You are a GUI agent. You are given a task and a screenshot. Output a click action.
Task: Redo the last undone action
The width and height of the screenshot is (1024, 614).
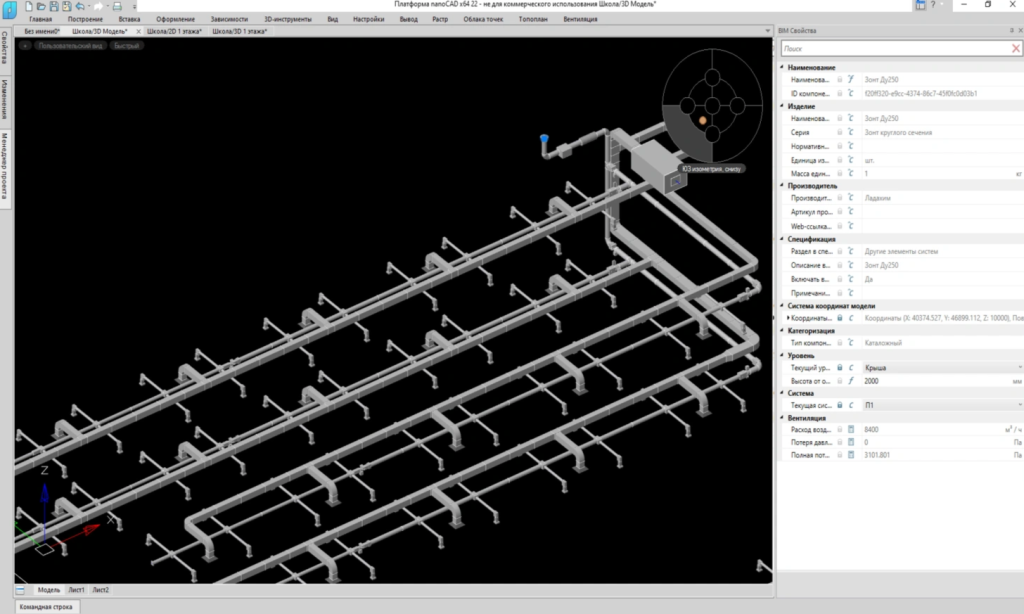[99, 6]
